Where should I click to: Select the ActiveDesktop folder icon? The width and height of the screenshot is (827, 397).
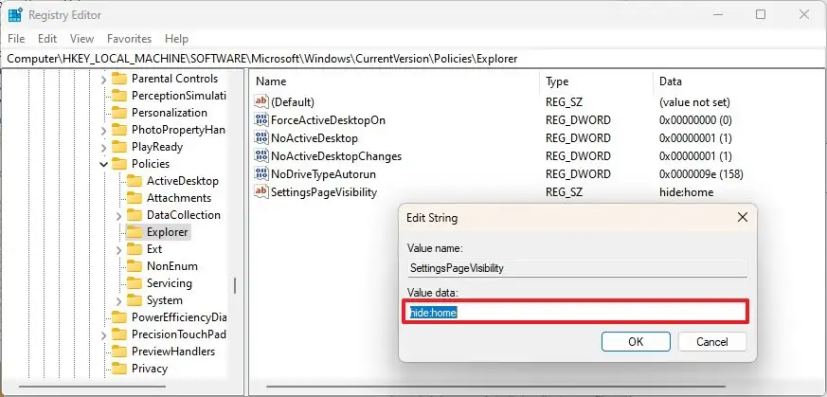(x=135, y=181)
